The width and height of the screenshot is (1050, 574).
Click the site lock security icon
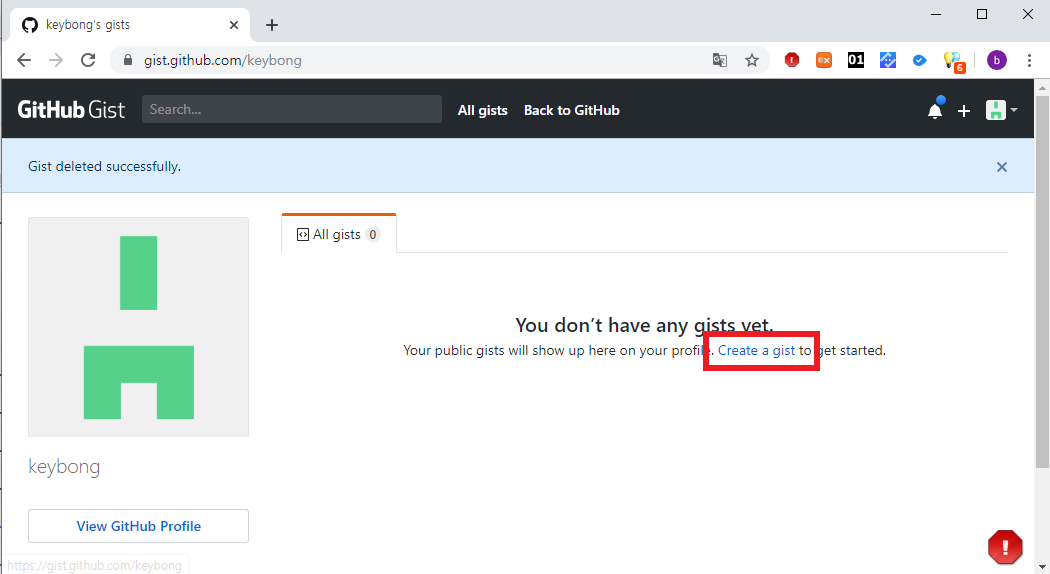128,60
